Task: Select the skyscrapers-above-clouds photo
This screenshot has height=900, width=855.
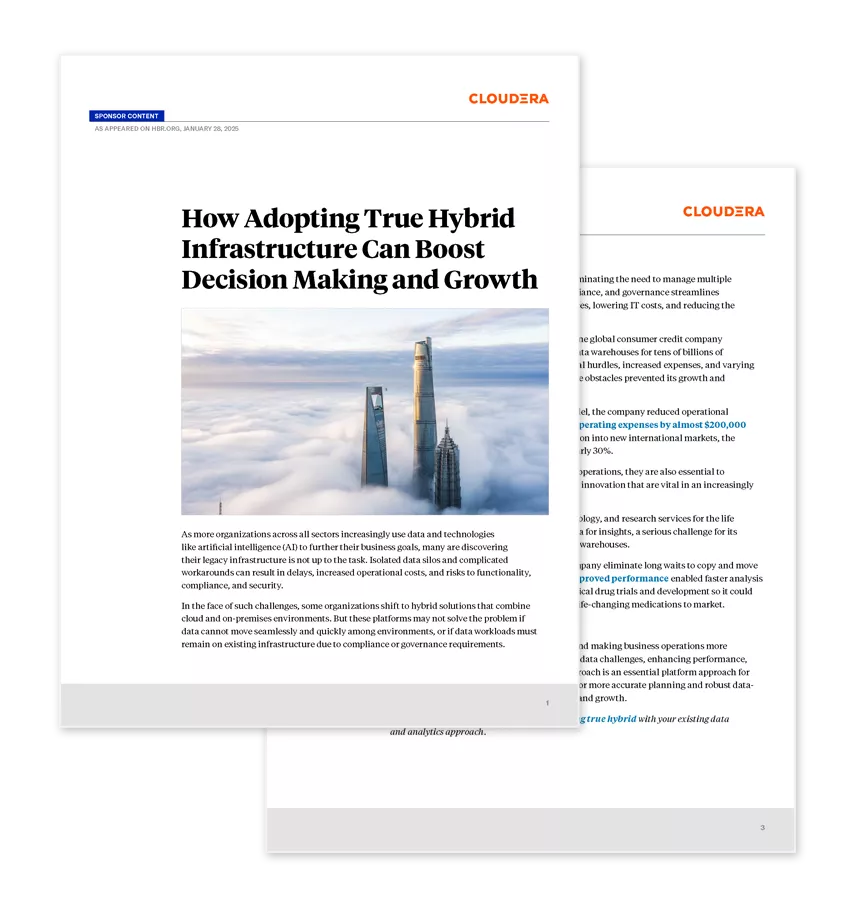Action: 365,410
